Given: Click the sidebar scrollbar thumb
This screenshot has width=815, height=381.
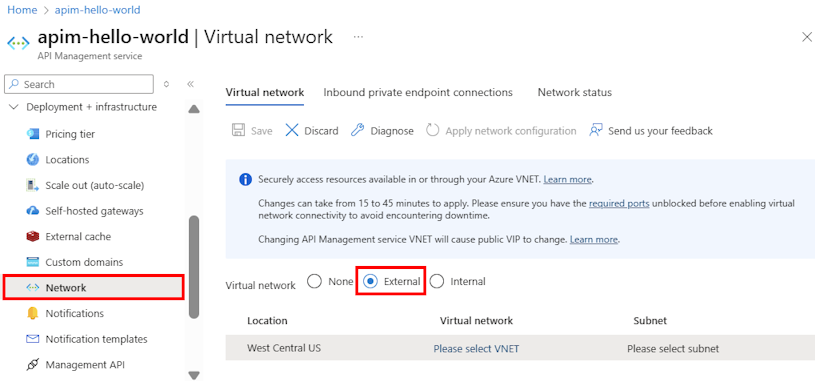Looking at the screenshot, I should [194, 266].
